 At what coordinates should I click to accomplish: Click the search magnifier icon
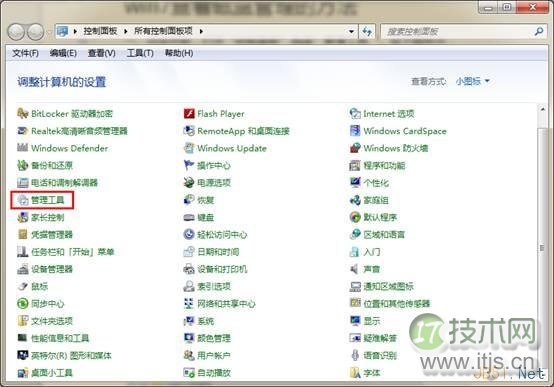tap(538, 31)
